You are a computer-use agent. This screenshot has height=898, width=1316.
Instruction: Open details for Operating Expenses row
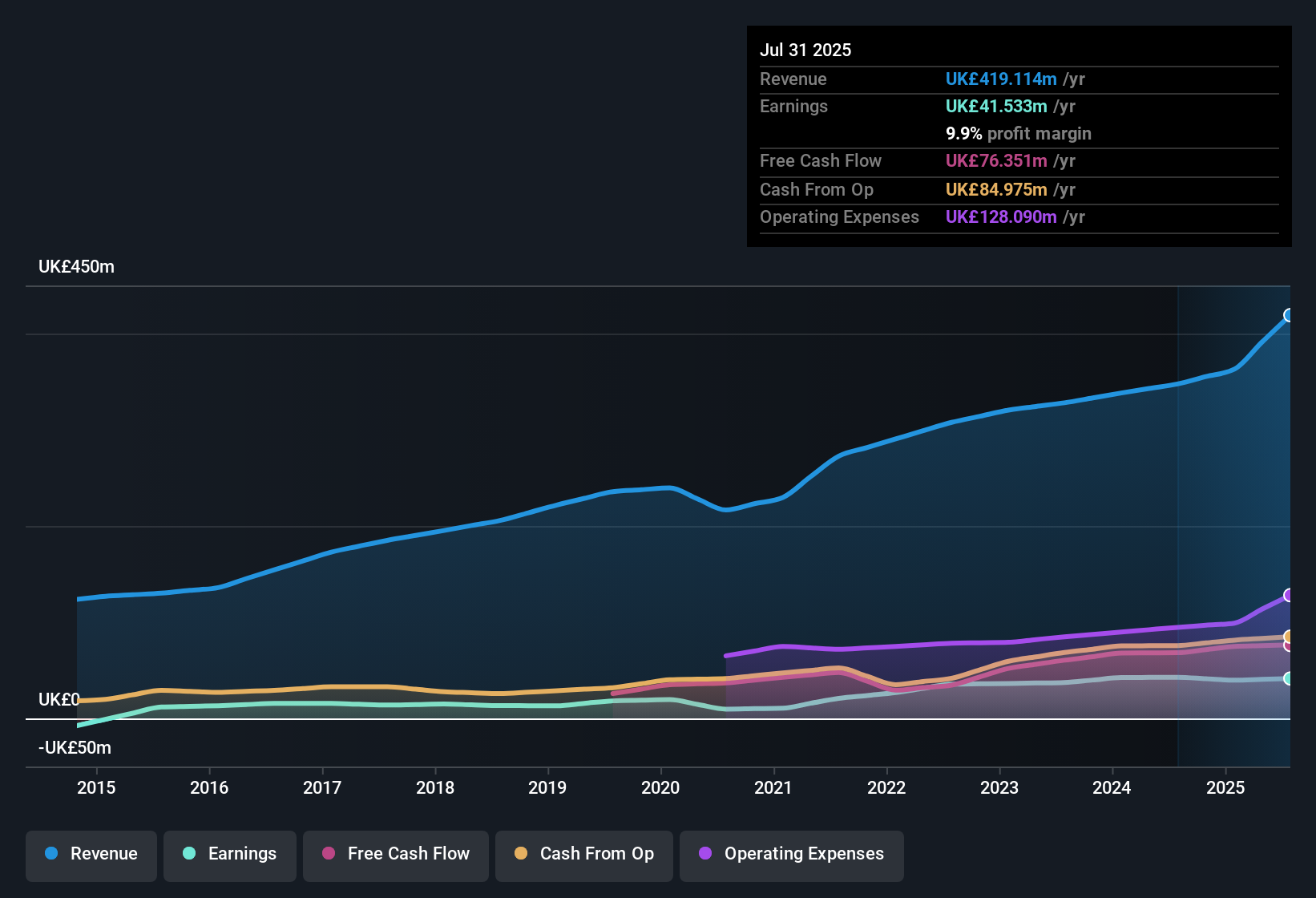tap(839, 216)
